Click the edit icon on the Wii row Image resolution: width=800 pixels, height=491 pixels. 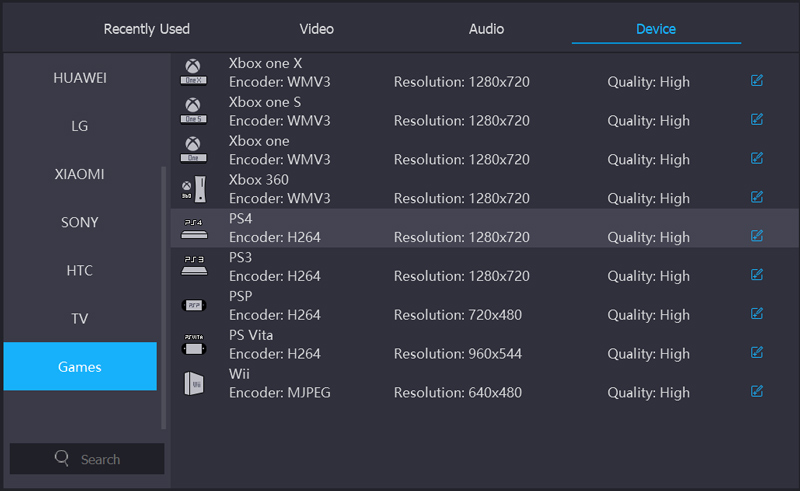[757, 391]
